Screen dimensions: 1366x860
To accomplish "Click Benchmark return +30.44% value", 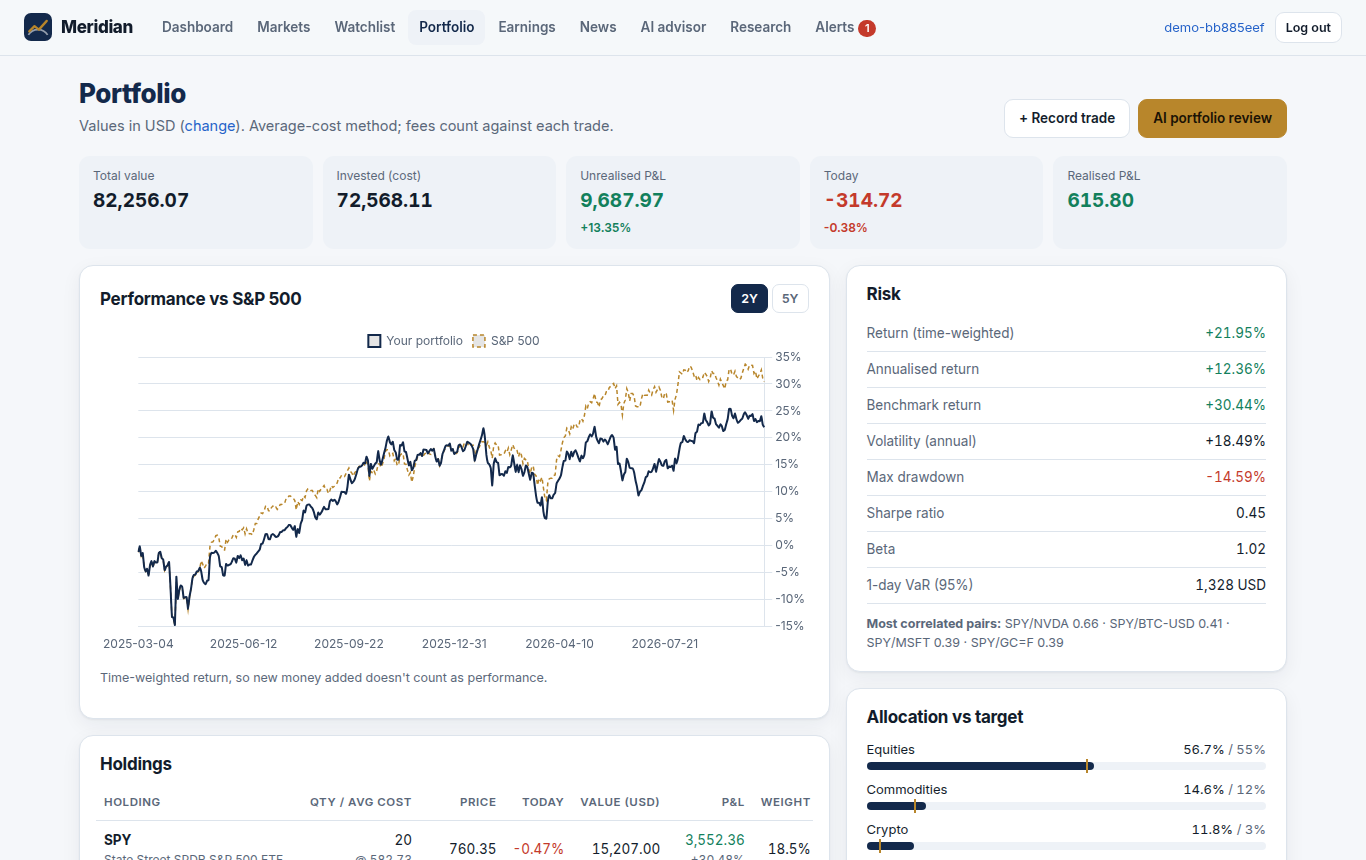I will click(1235, 405).
